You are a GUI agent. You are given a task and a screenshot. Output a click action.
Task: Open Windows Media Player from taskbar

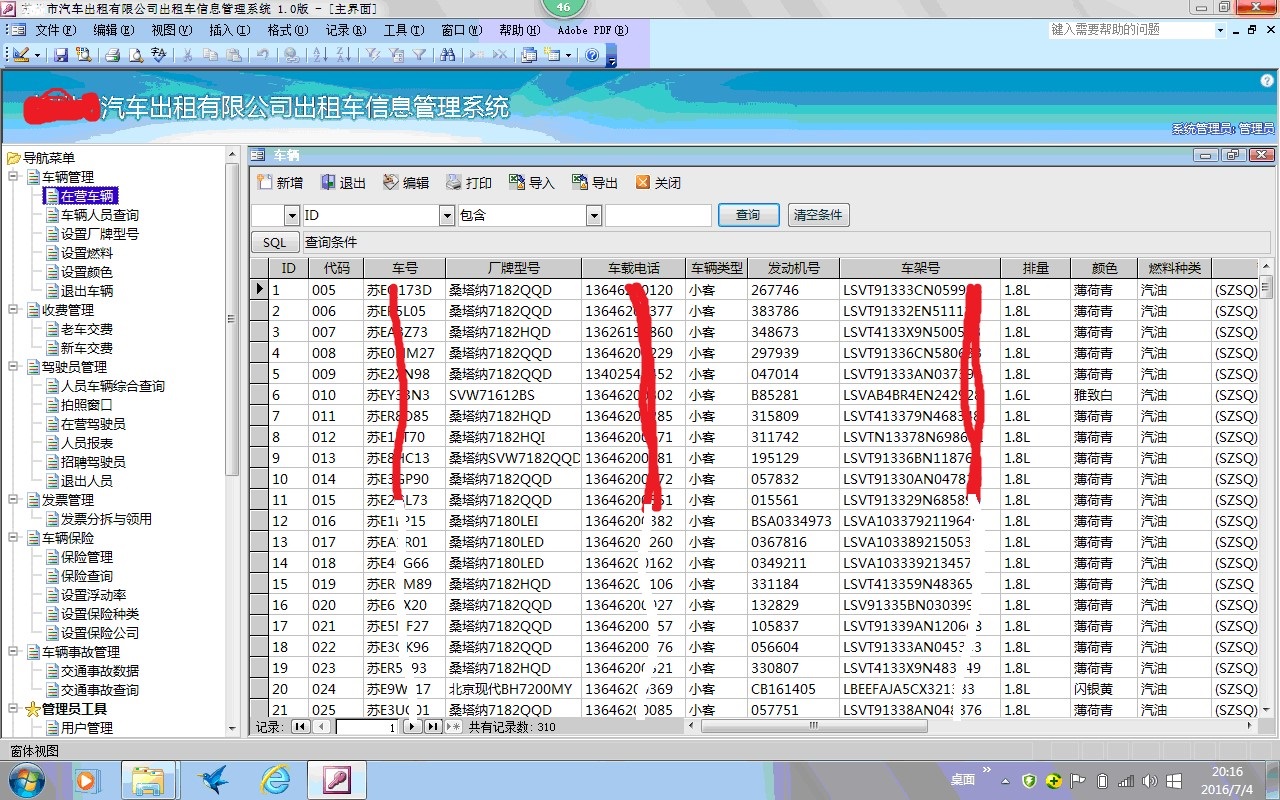(88, 780)
